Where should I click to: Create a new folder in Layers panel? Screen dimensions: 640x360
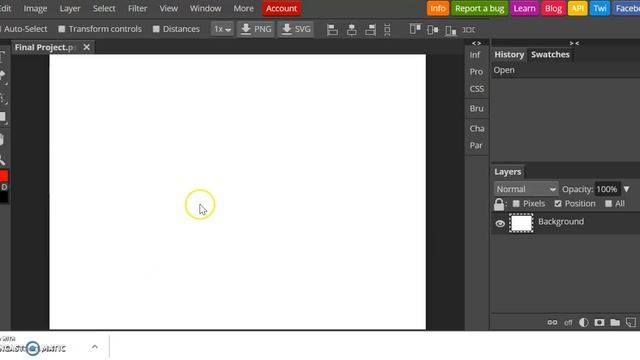[x=615, y=322]
